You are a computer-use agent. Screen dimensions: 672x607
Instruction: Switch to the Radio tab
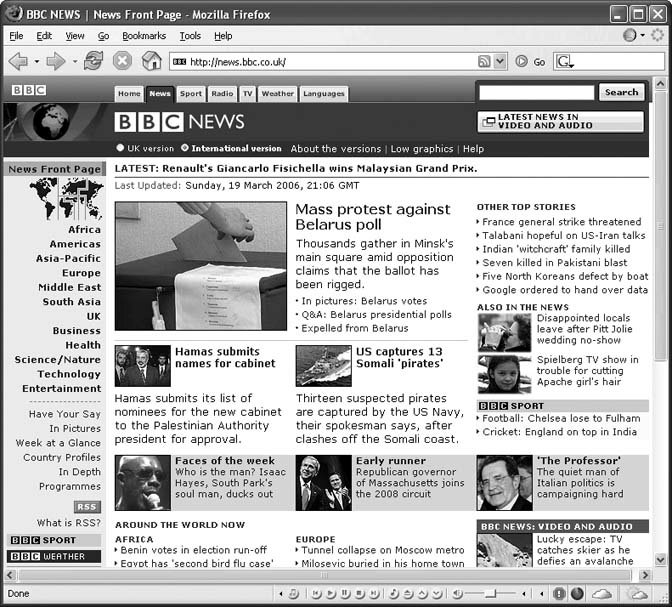click(222, 93)
